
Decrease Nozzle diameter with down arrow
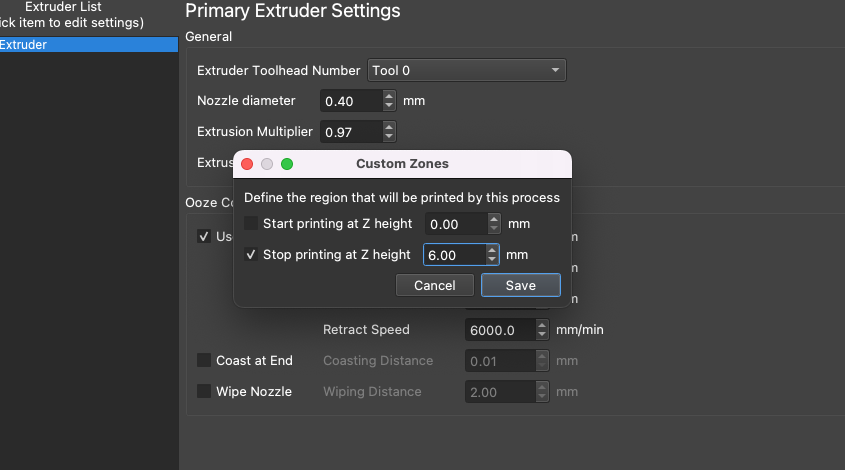point(389,106)
